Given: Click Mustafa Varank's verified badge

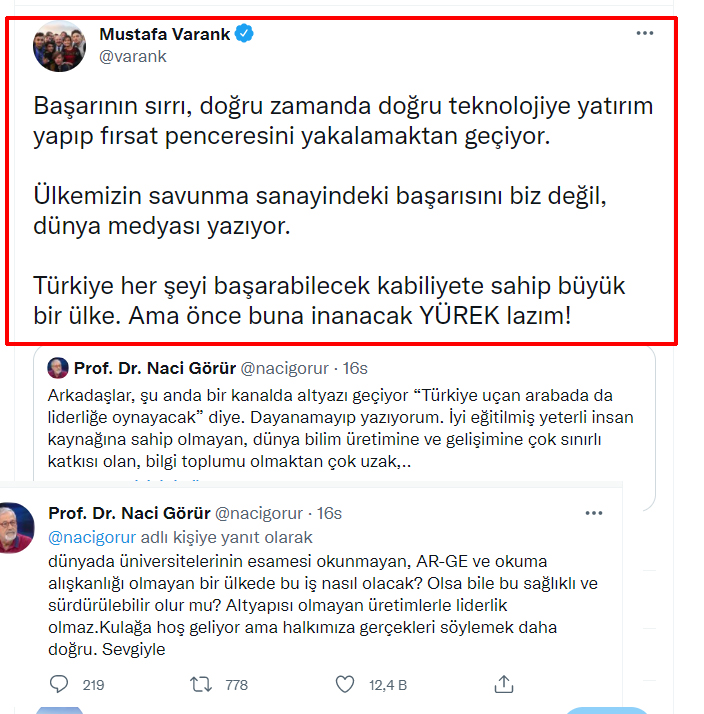Looking at the screenshot, I should [244, 33].
